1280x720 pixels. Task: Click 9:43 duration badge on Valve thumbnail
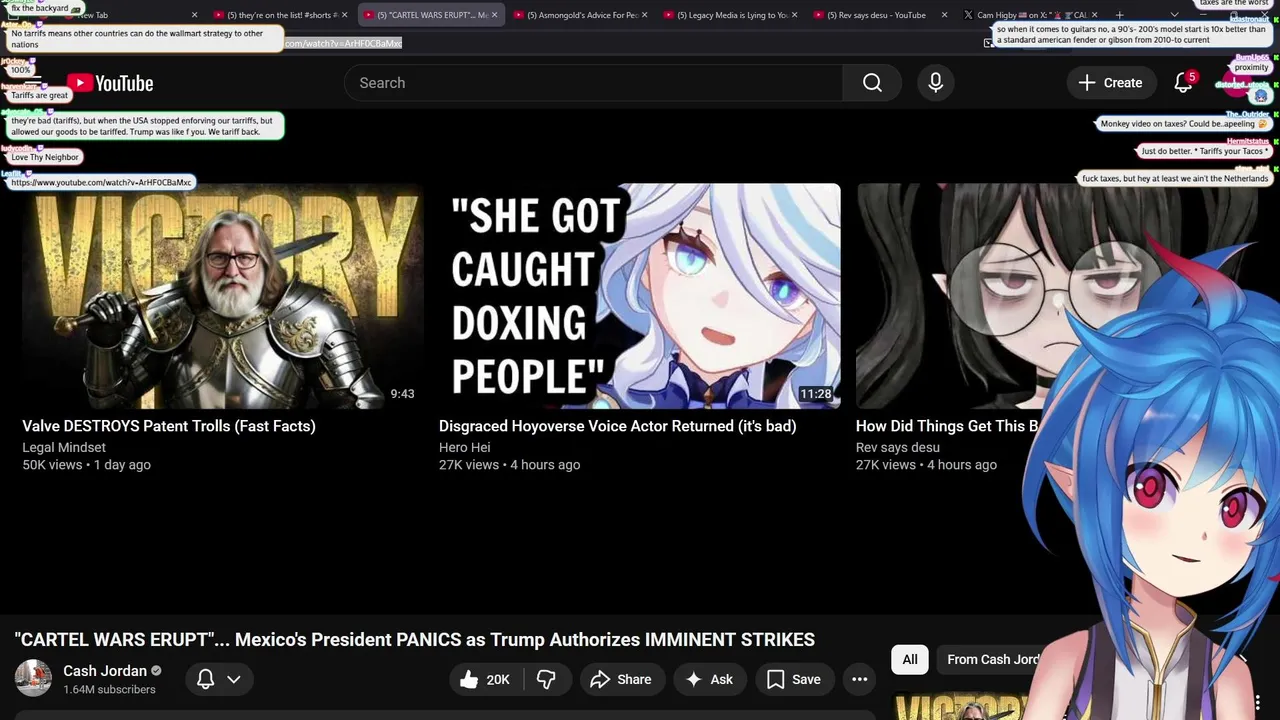point(402,394)
